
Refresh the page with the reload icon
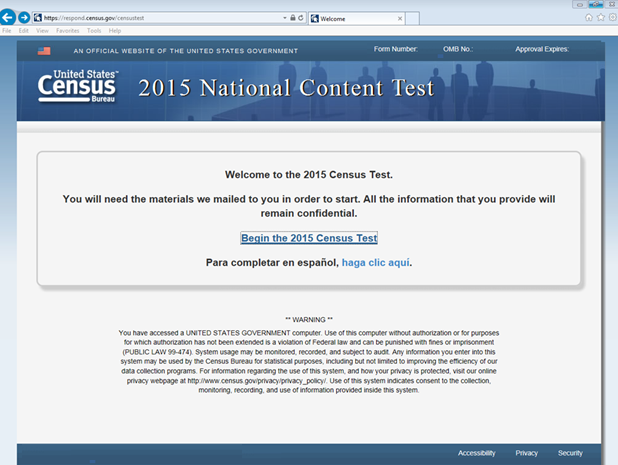coord(301,18)
